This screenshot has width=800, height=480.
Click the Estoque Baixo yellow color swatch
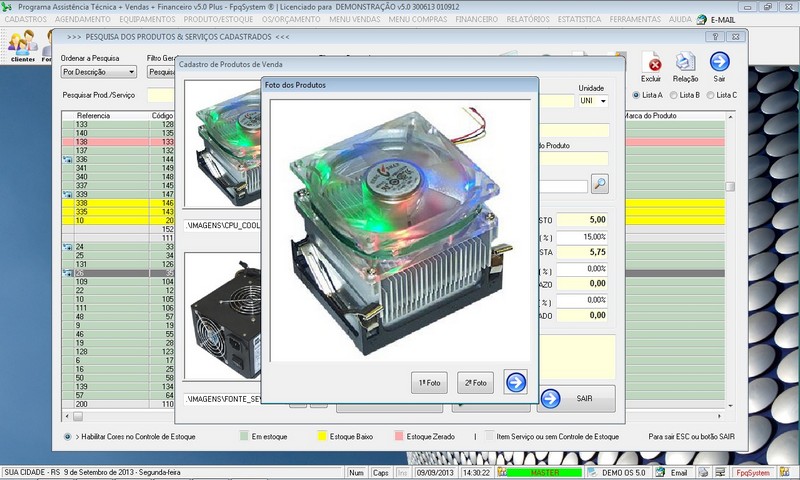pos(321,436)
